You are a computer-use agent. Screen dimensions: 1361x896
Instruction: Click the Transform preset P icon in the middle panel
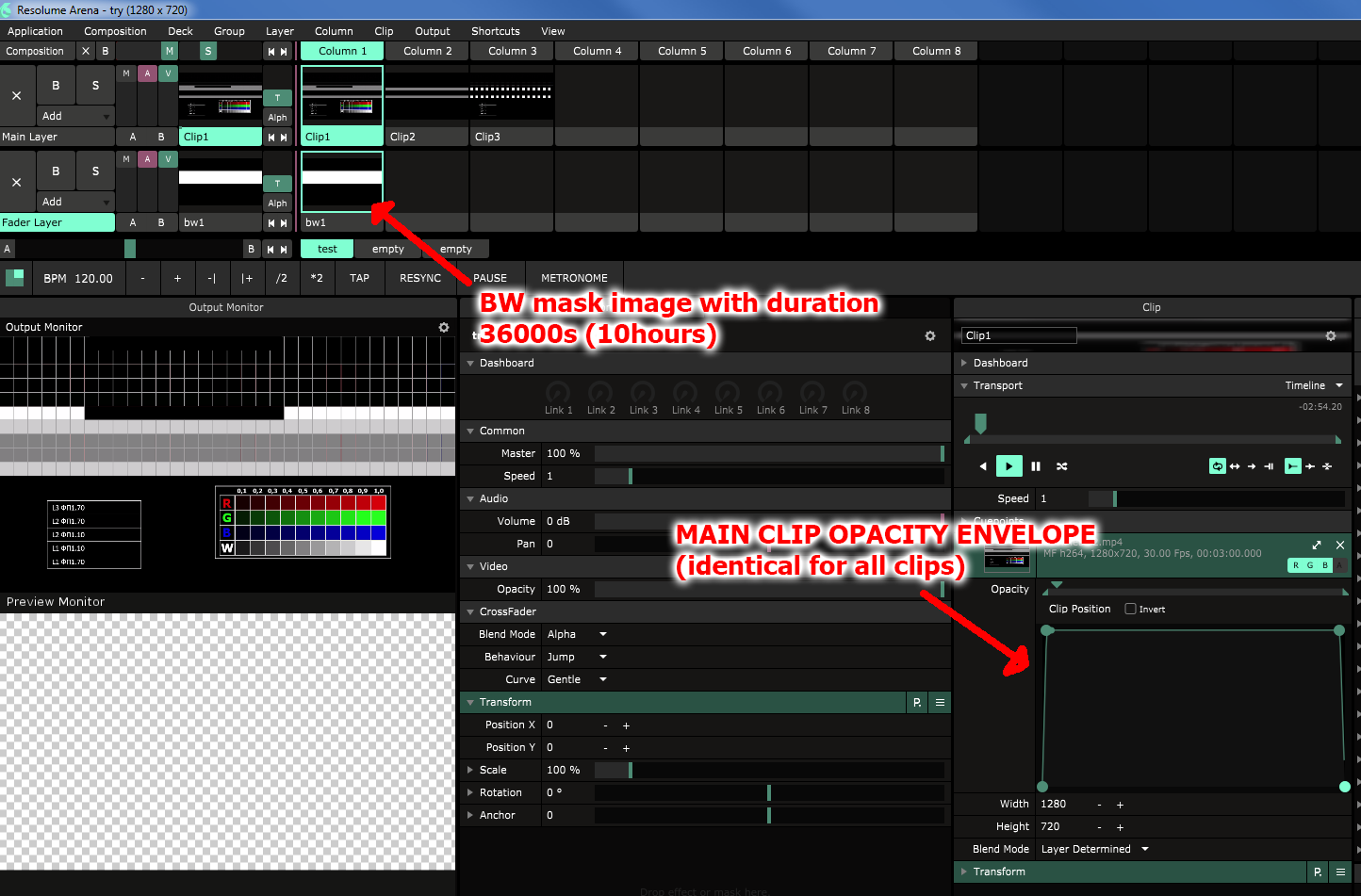(917, 703)
